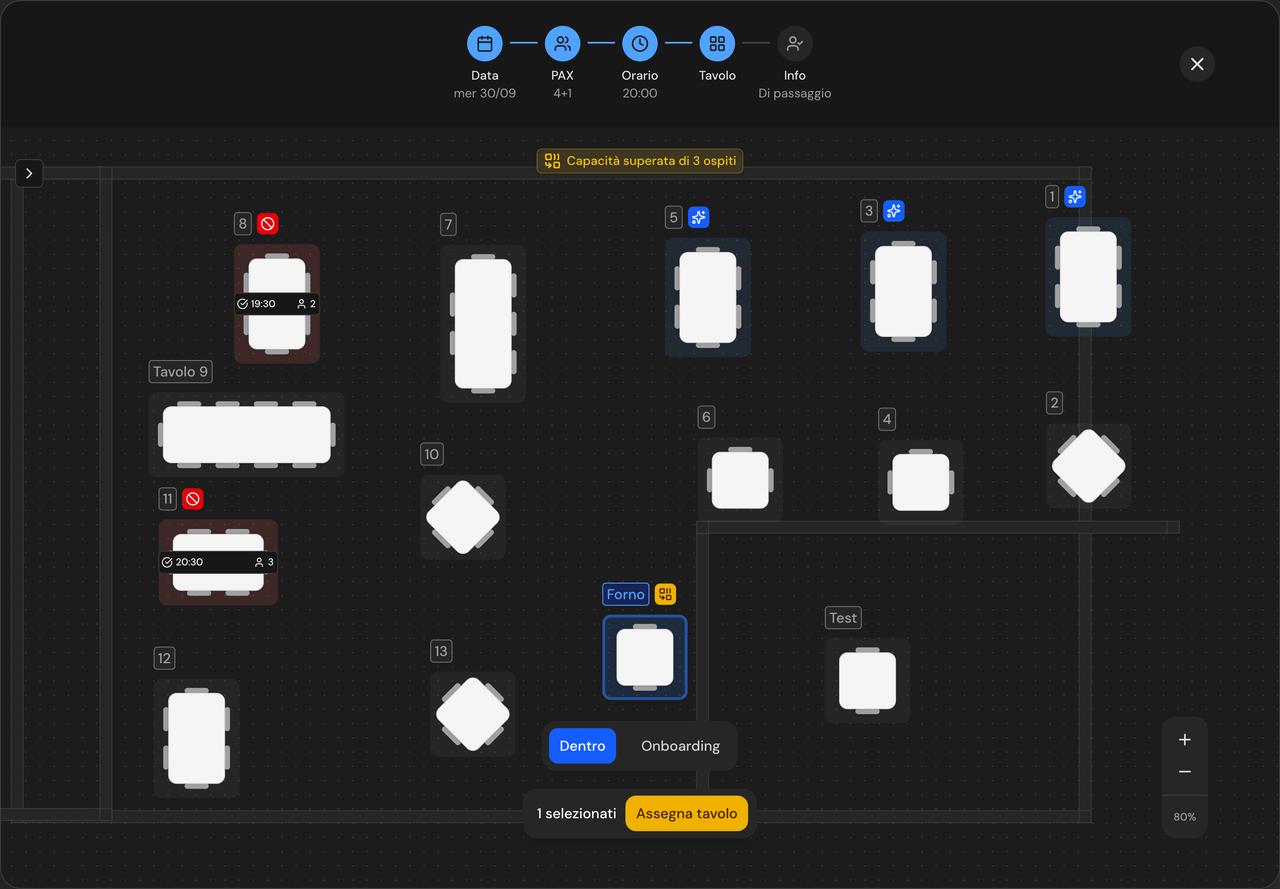Image resolution: width=1280 pixels, height=889 pixels.
Task: Click the yellow capacity icon next to Forno
Action: [x=666, y=594]
